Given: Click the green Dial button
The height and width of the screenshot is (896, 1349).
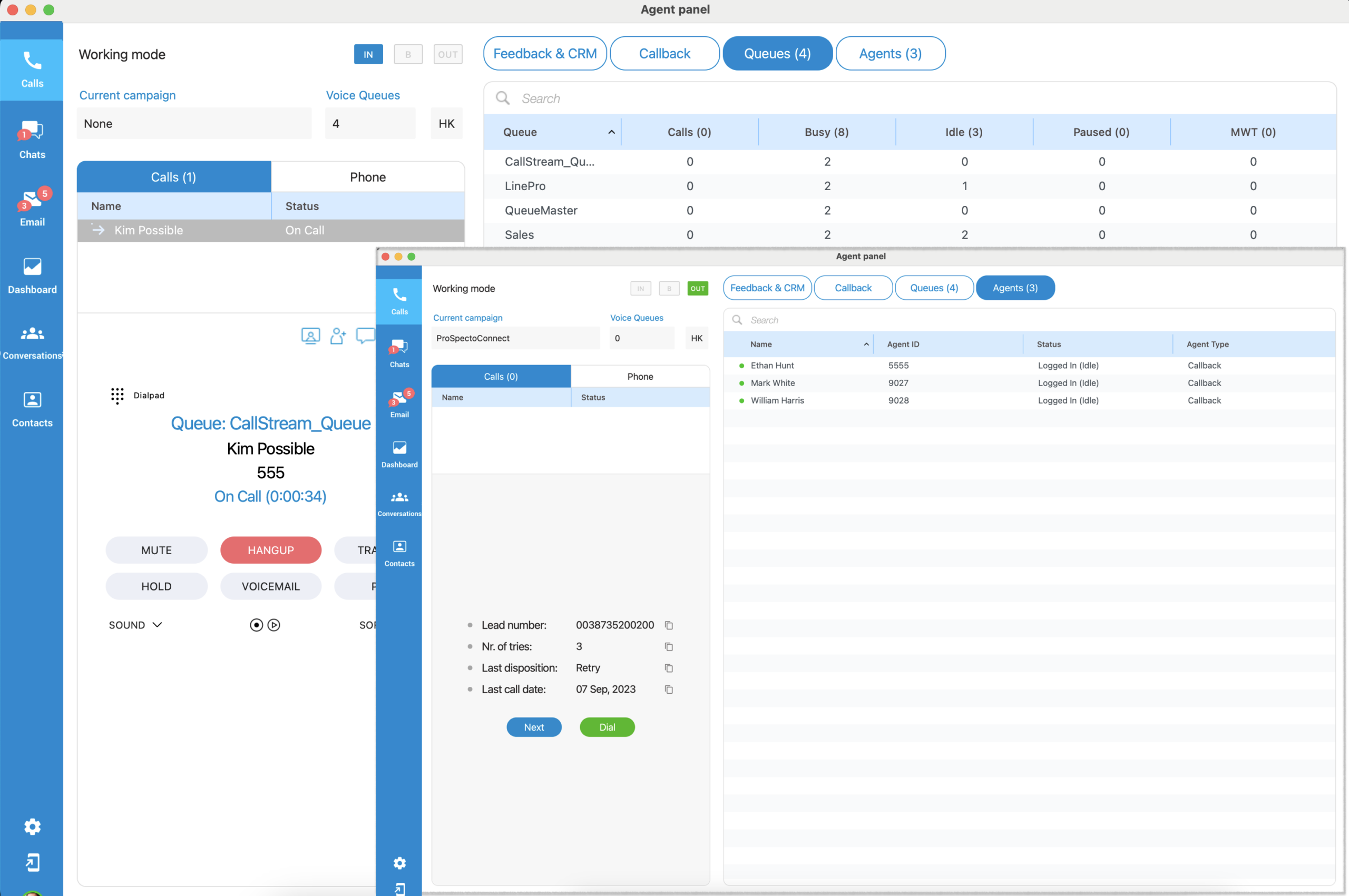Looking at the screenshot, I should click(607, 727).
